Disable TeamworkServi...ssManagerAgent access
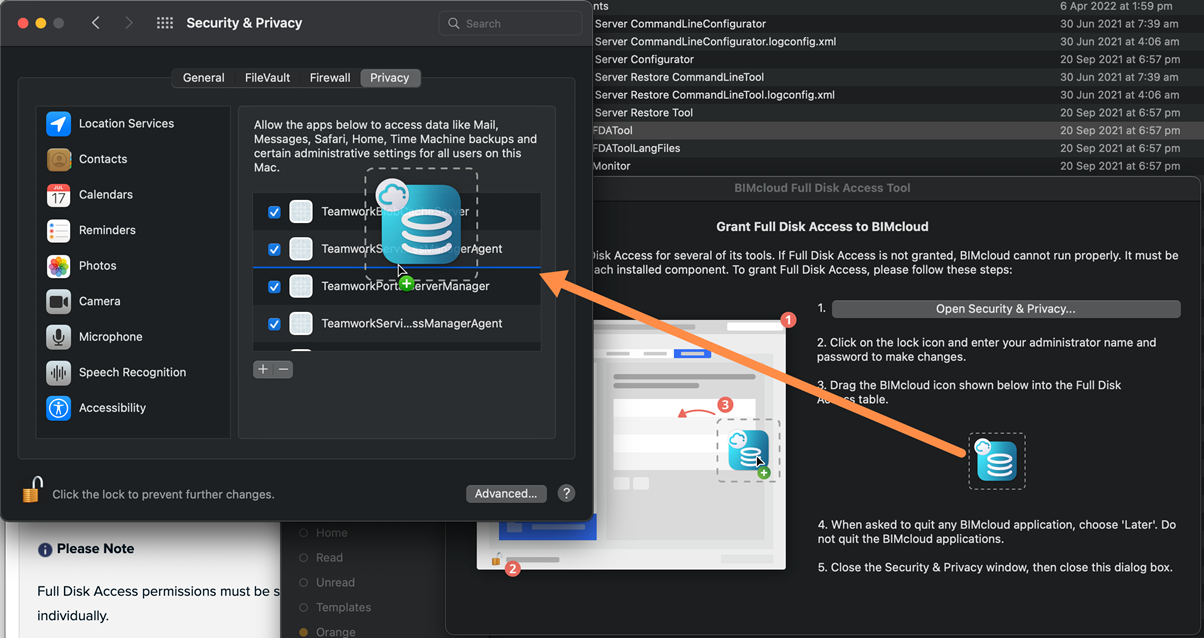Image resolution: width=1204 pixels, height=638 pixels. [x=273, y=323]
